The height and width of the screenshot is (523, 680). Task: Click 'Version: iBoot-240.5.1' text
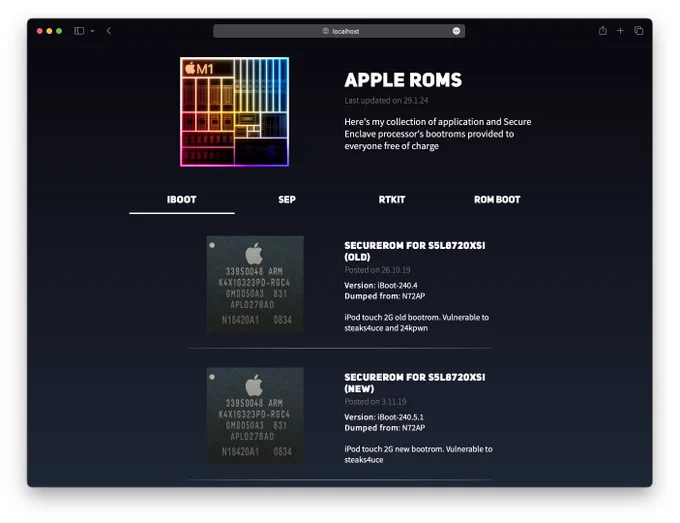pos(384,417)
